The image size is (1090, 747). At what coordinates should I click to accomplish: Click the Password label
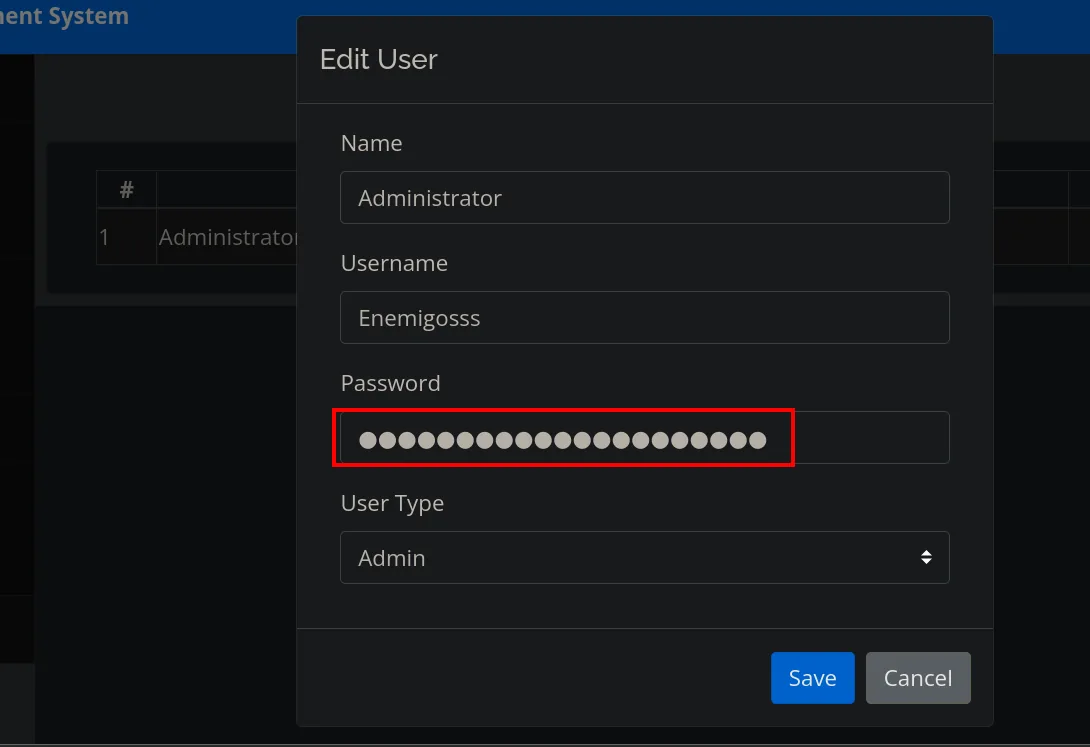point(391,383)
